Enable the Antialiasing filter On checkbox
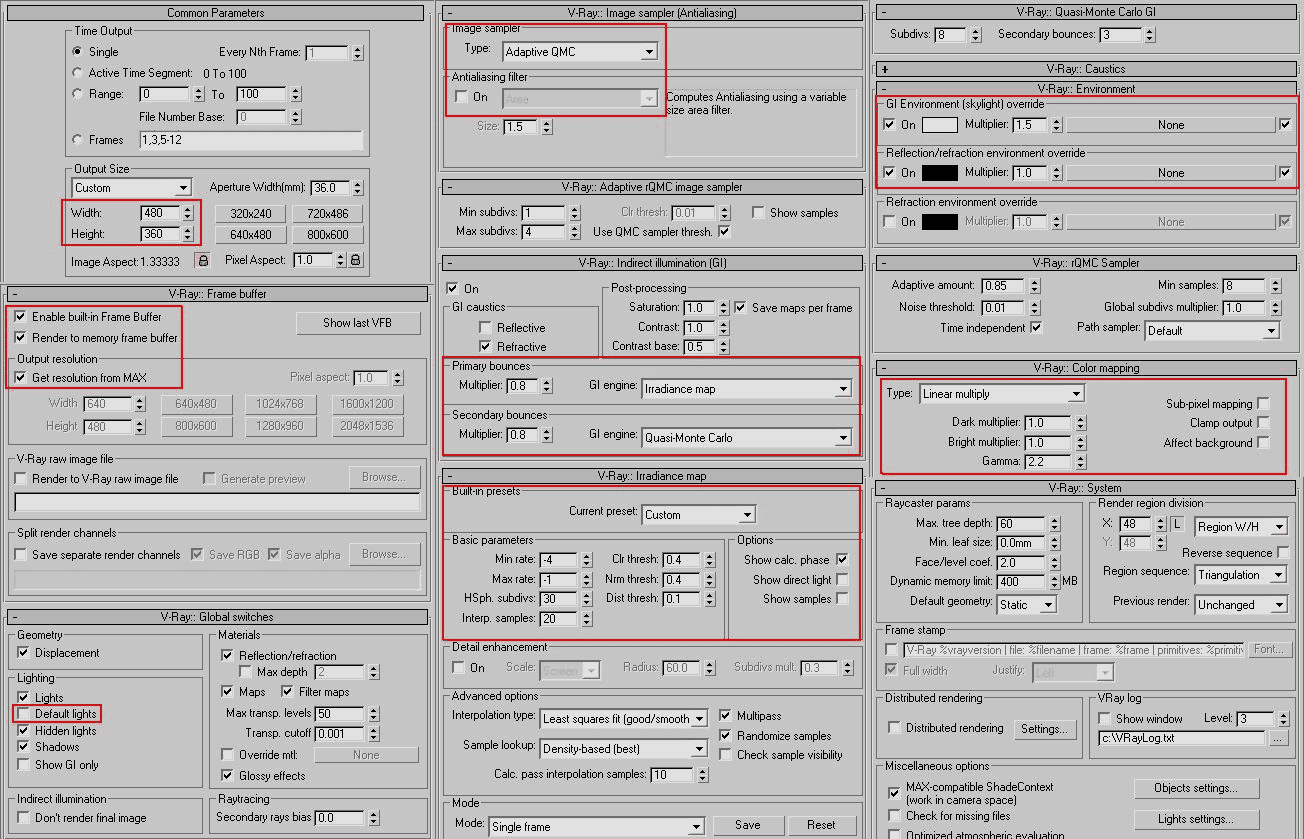Viewport: 1304px width, 839px height. point(461,97)
